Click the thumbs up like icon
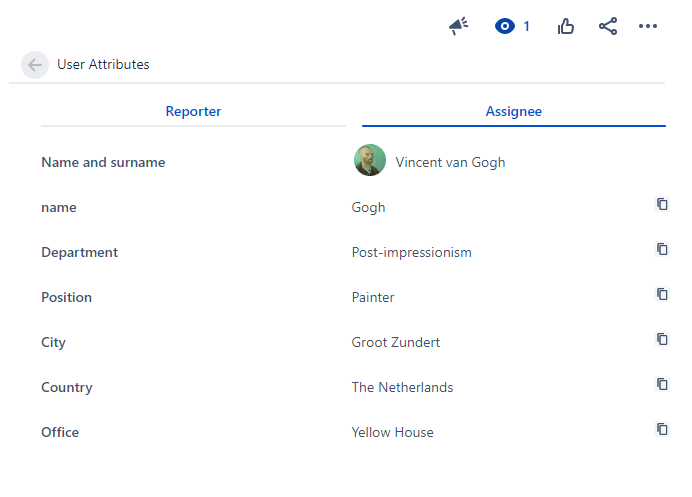The height and width of the screenshot is (497, 692). [x=566, y=26]
